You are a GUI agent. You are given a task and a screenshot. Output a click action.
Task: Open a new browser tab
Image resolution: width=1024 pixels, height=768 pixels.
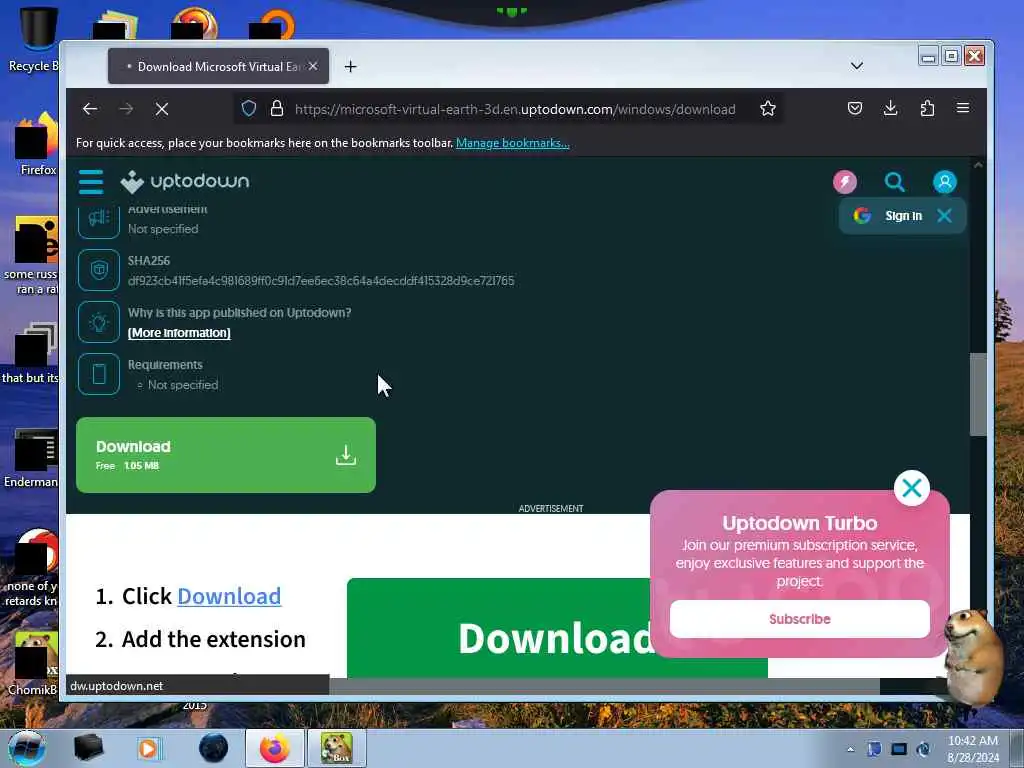click(351, 67)
